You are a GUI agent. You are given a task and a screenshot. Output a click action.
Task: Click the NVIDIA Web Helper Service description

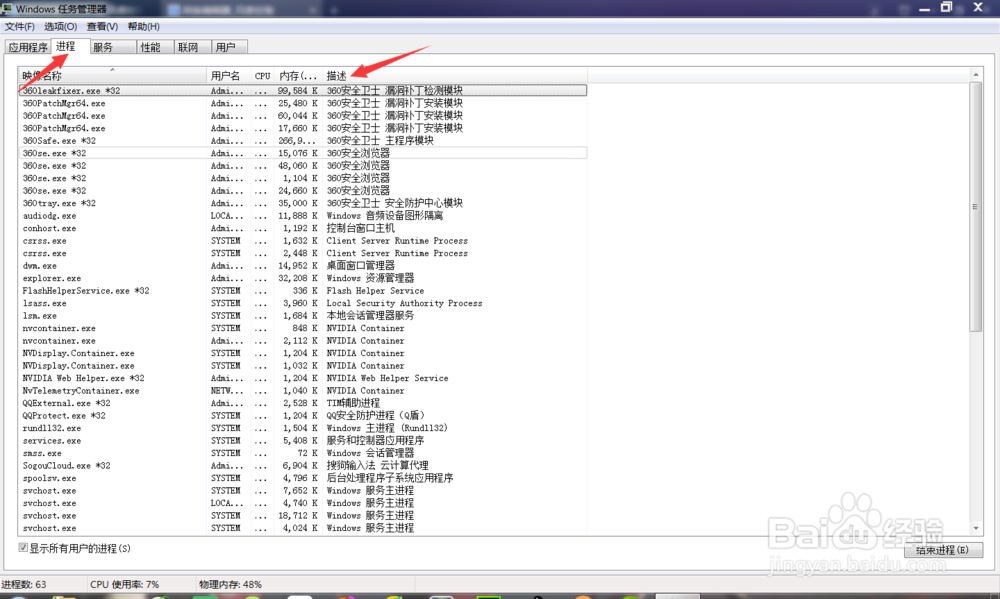(387, 378)
